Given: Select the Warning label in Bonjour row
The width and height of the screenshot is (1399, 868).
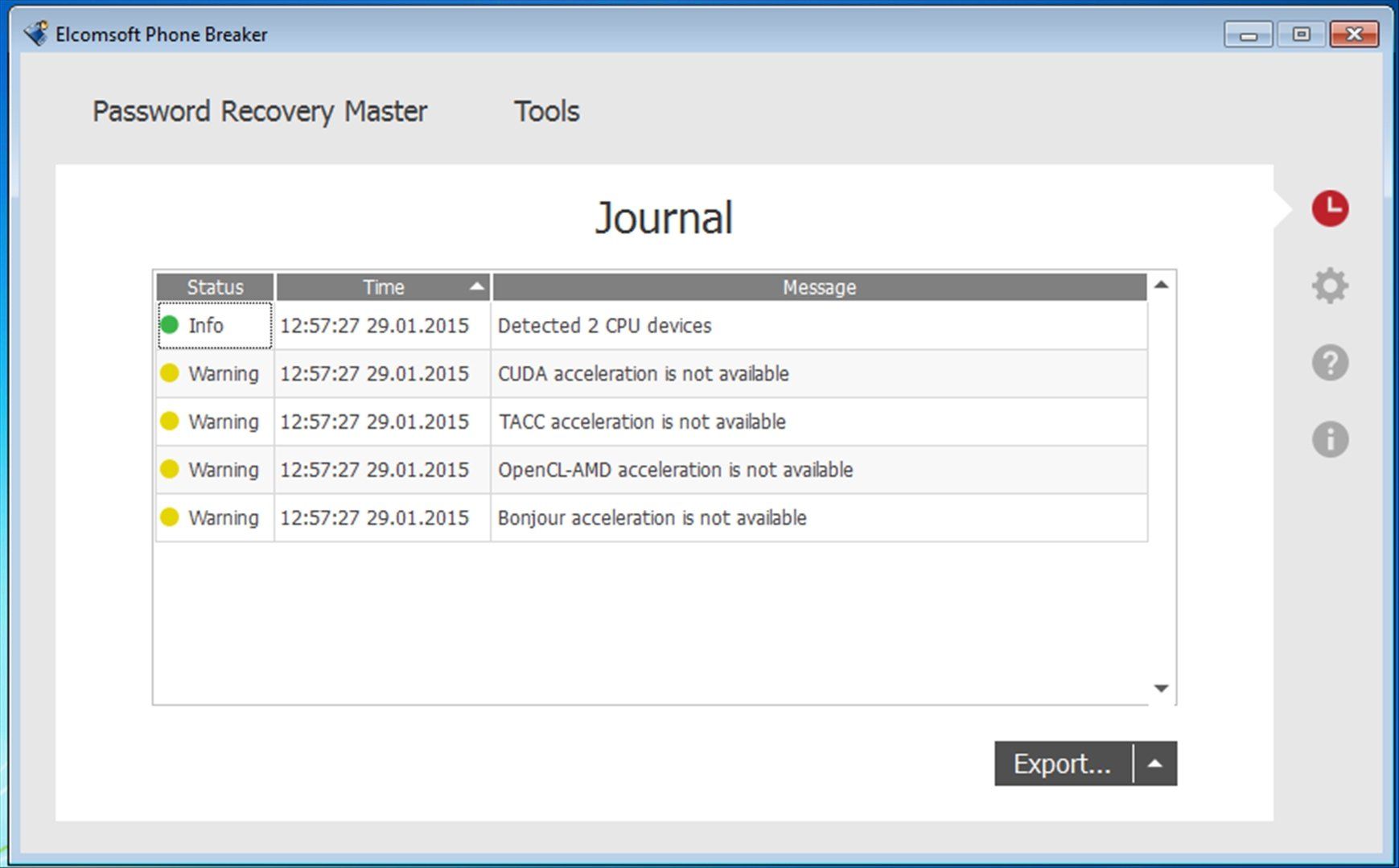Looking at the screenshot, I should [x=224, y=518].
